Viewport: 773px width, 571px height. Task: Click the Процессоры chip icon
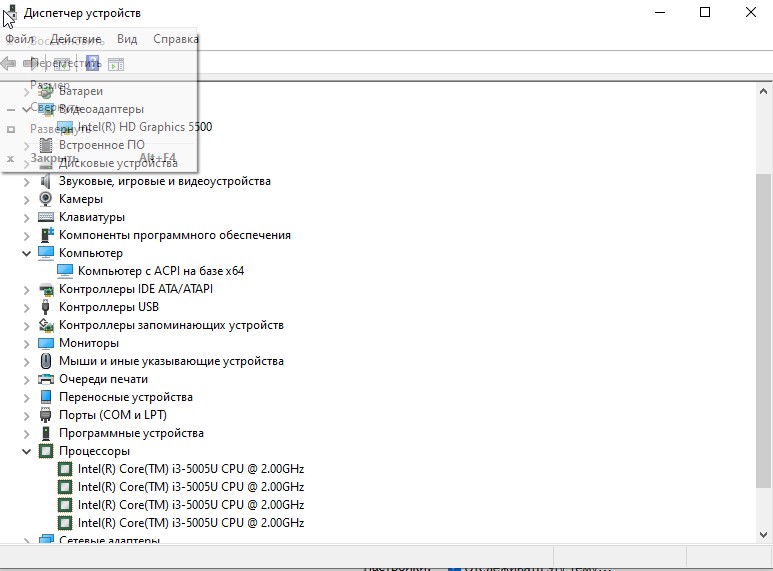[x=46, y=451]
